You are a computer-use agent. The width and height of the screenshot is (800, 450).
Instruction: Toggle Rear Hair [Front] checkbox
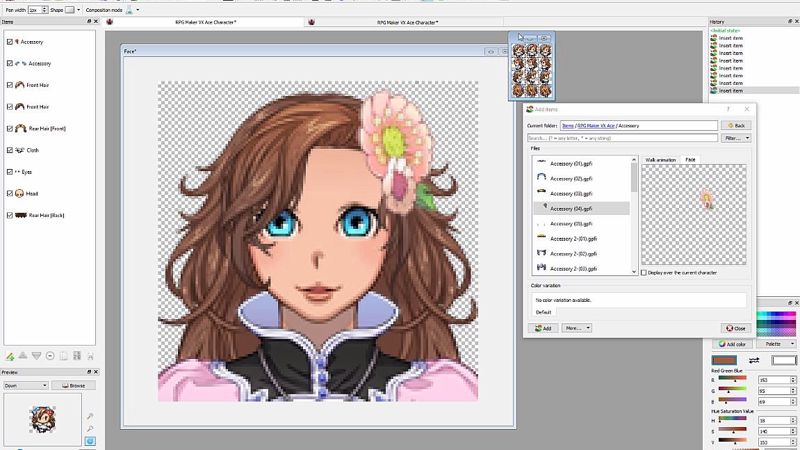click(x=10, y=129)
